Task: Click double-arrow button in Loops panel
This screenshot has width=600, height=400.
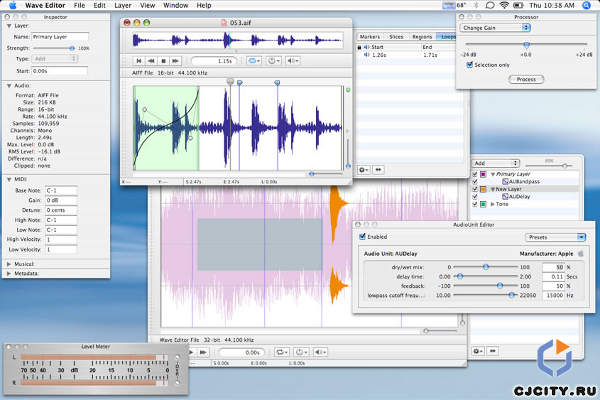Action: 378,170
